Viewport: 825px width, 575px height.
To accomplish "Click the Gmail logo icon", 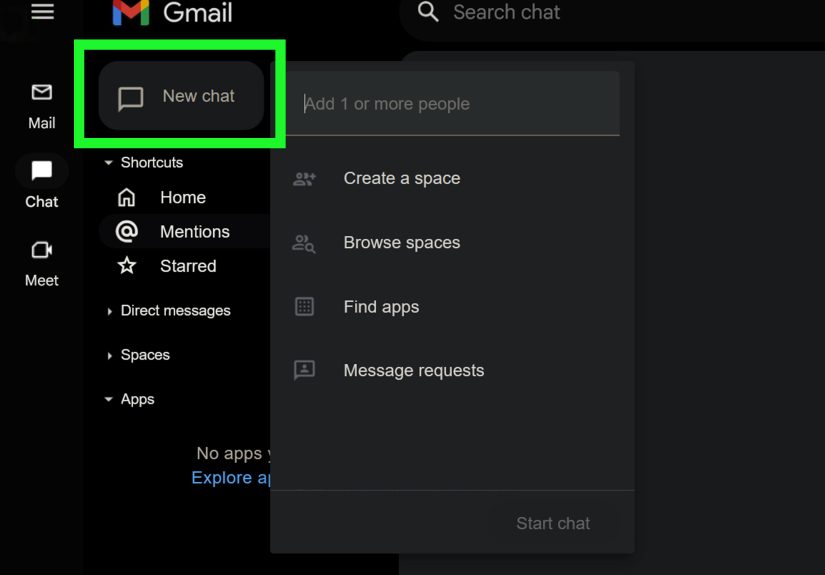I will 131,13.
